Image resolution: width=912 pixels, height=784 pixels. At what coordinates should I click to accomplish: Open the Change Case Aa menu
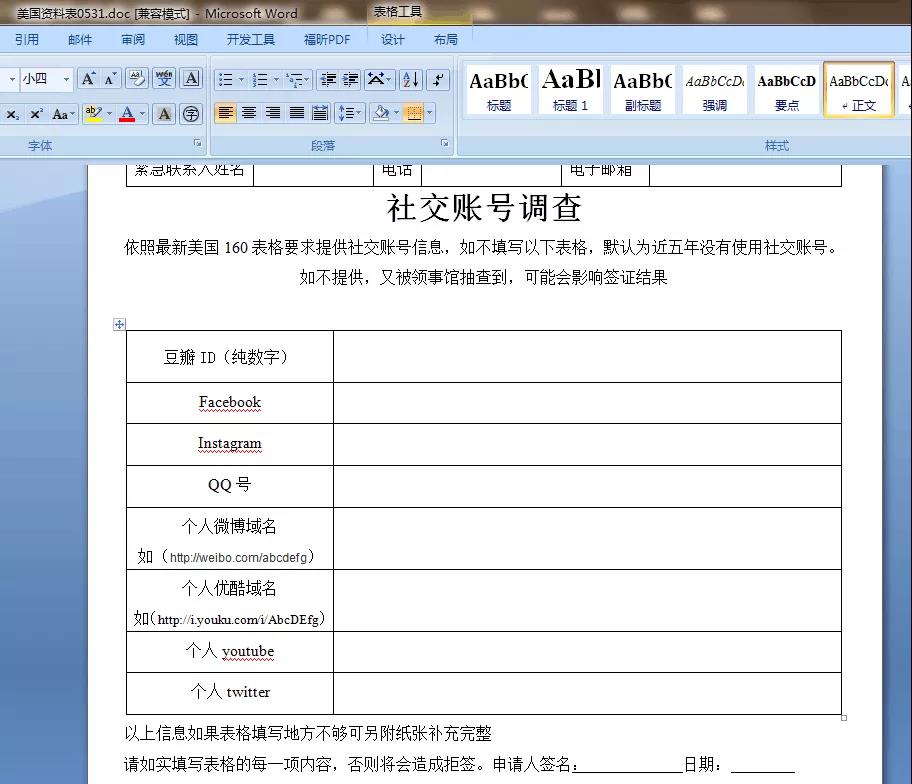coord(63,114)
